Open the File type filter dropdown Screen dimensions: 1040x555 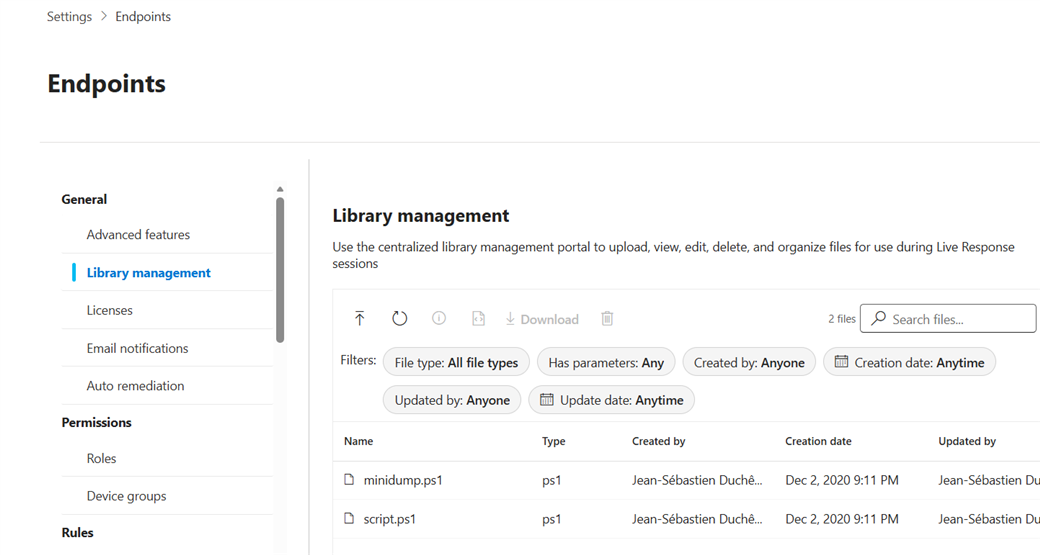click(456, 362)
